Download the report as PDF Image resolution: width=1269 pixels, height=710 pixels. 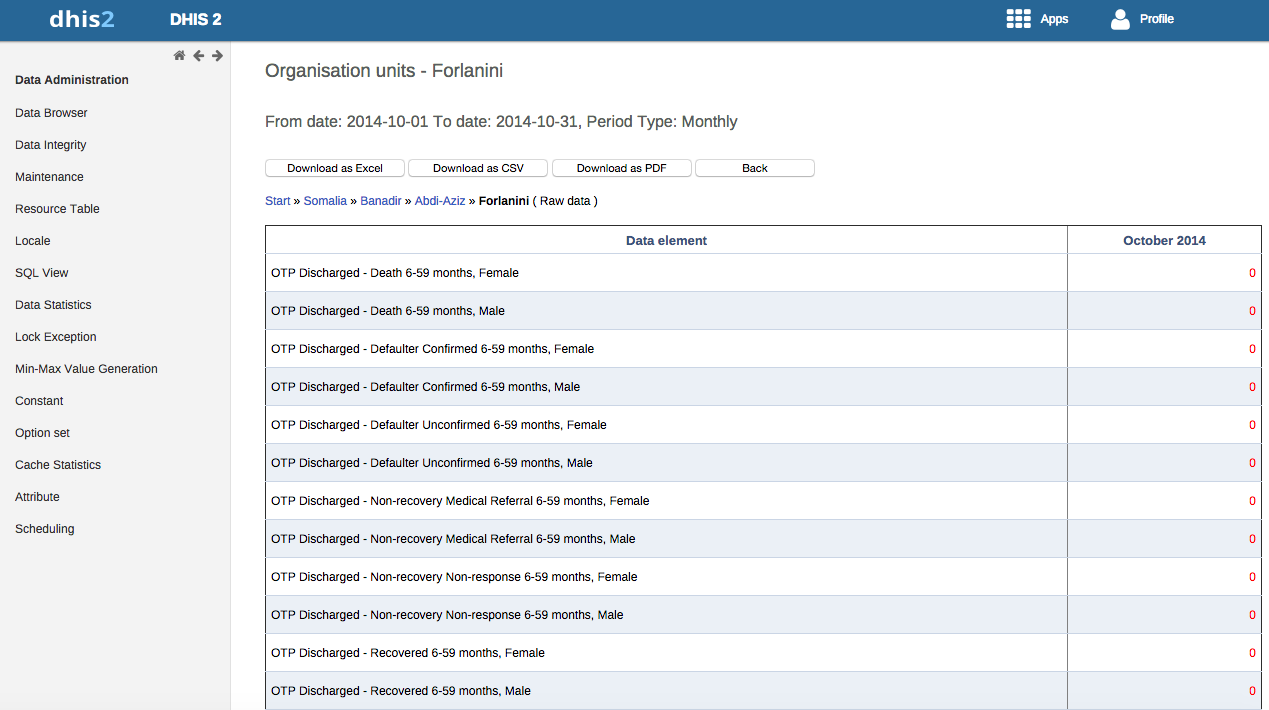[x=621, y=168]
